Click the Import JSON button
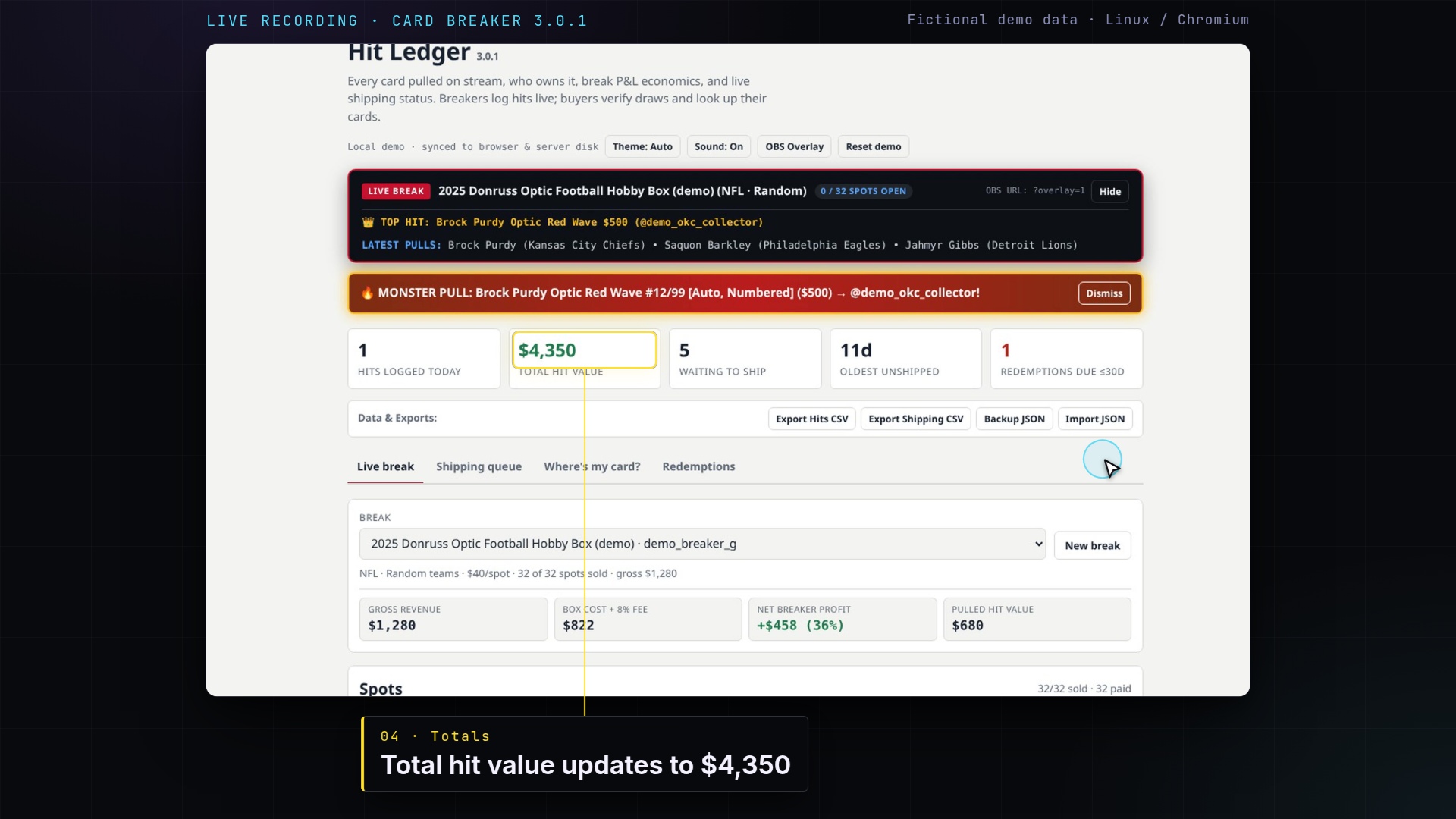This screenshot has height=819, width=1456. (x=1094, y=419)
